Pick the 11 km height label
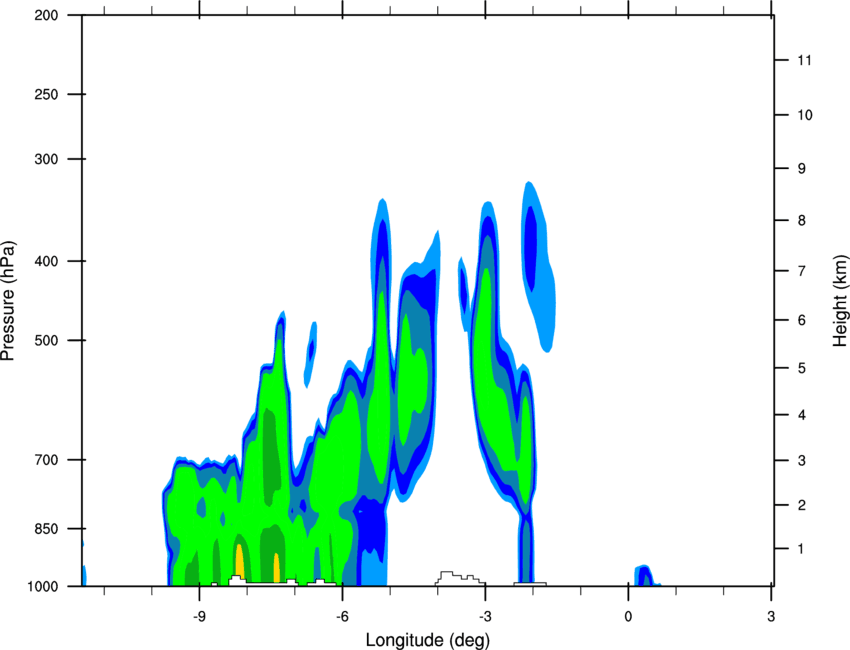This screenshot has width=850, height=650. pos(804,60)
